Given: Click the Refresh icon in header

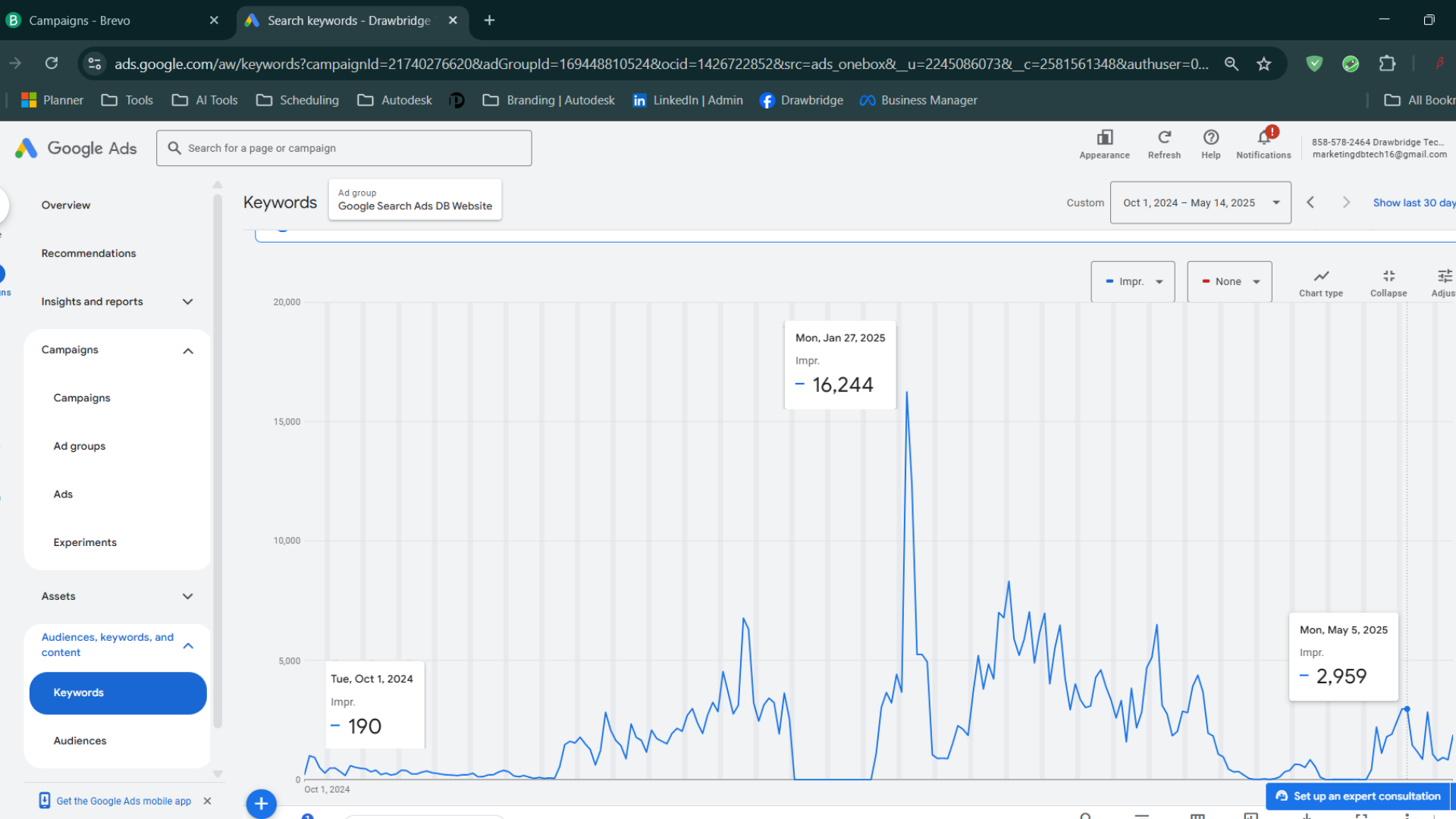Looking at the screenshot, I should tap(1164, 139).
